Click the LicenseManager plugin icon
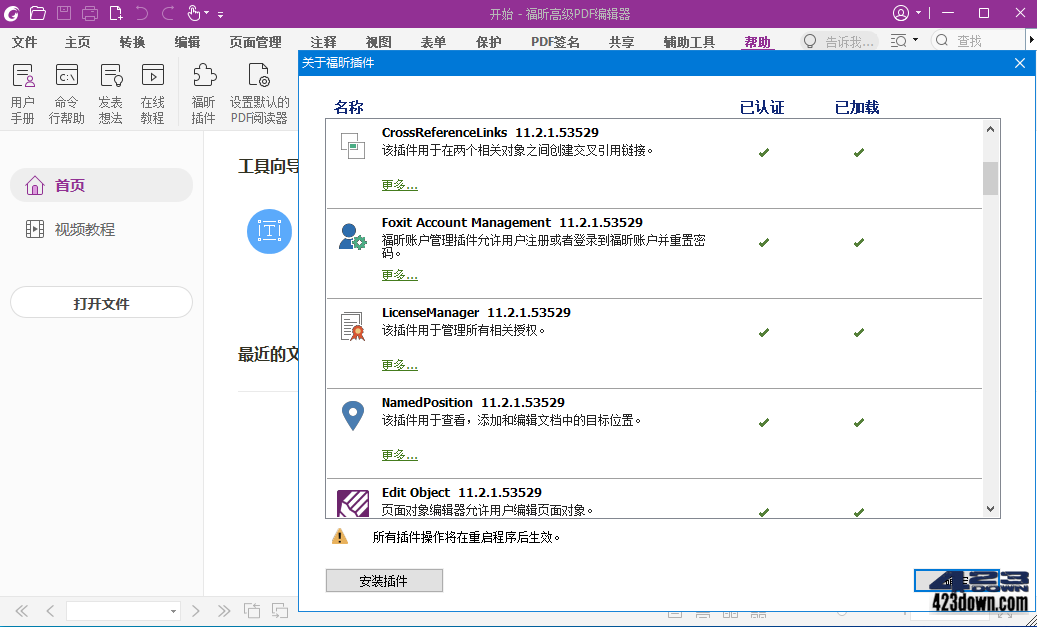The width and height of the screenshot is (1037, 627). pyautogui.click(x=353, y=326)
